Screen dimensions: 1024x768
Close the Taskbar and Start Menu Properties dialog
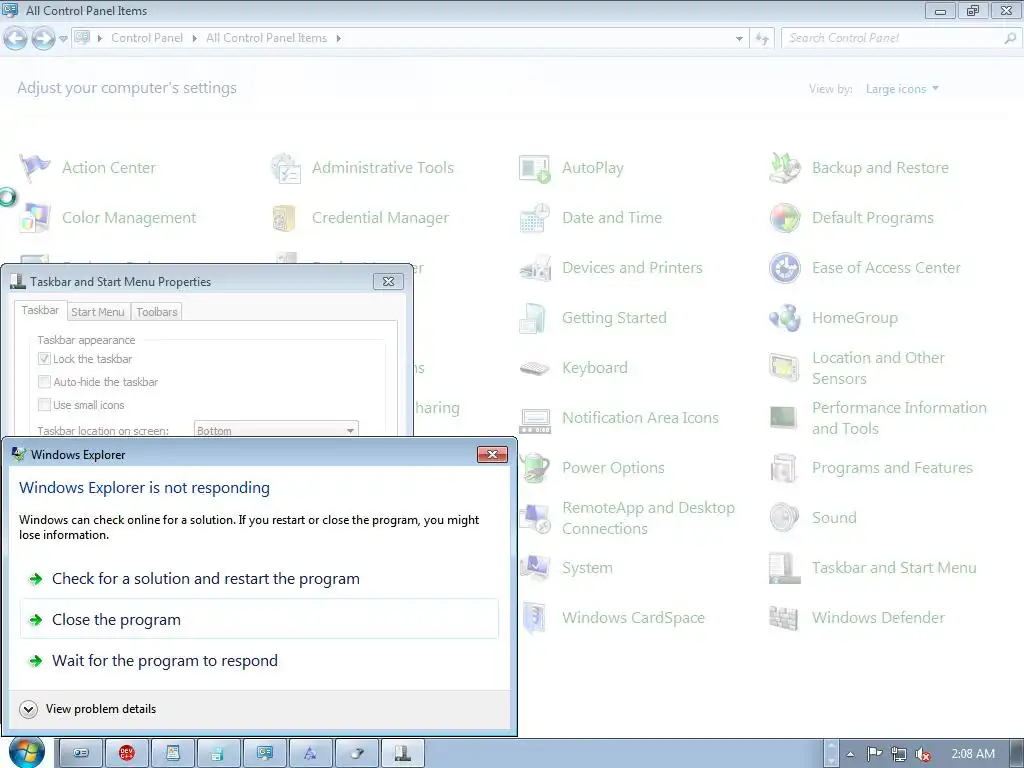(x=389, y=281)
